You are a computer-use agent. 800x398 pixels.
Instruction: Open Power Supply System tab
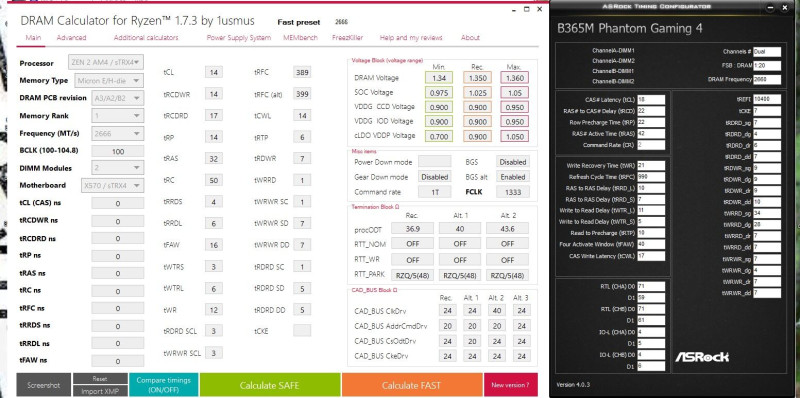(239, 38)
